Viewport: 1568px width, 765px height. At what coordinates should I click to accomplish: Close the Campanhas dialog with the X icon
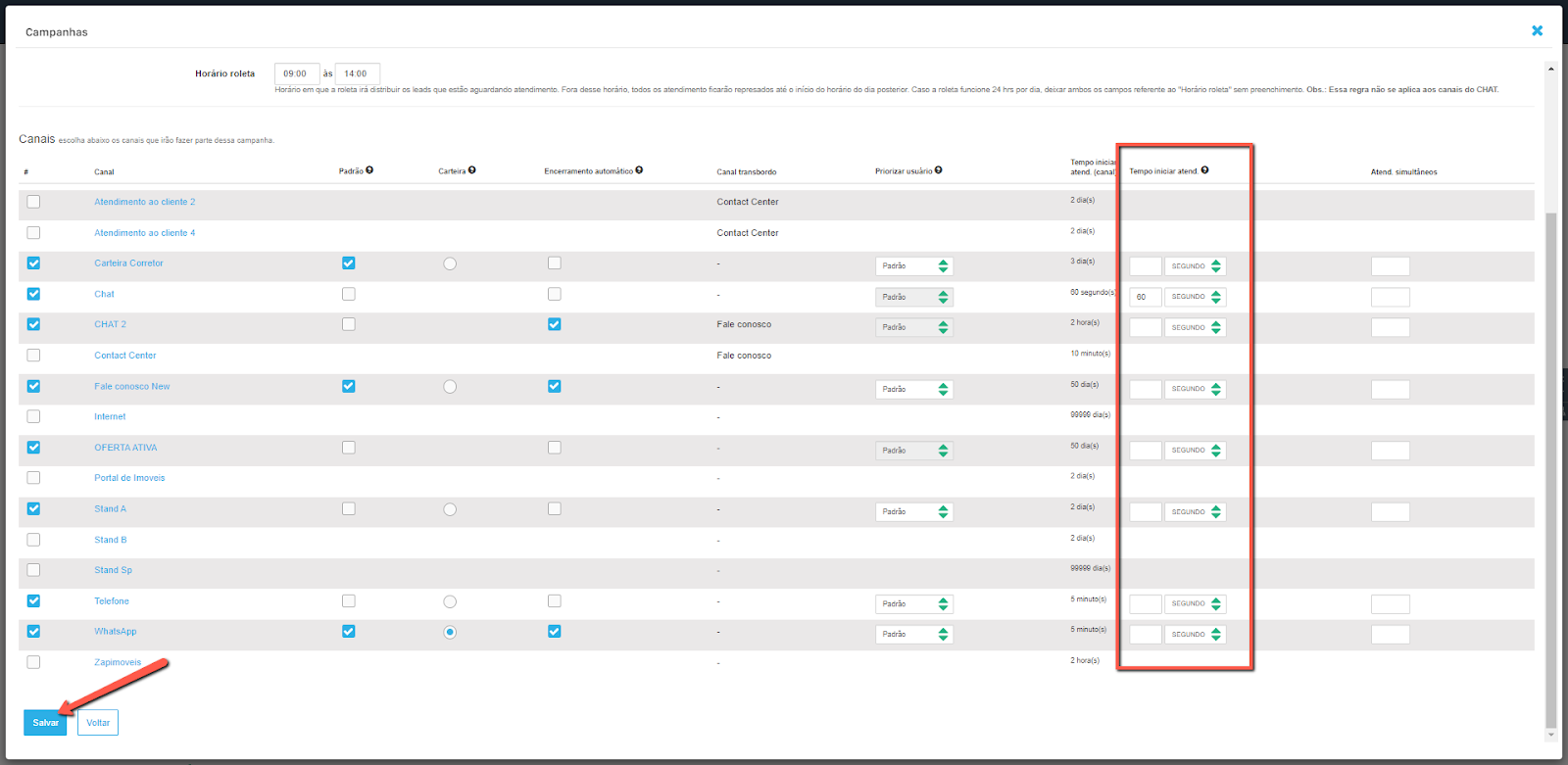[1538, 31]
